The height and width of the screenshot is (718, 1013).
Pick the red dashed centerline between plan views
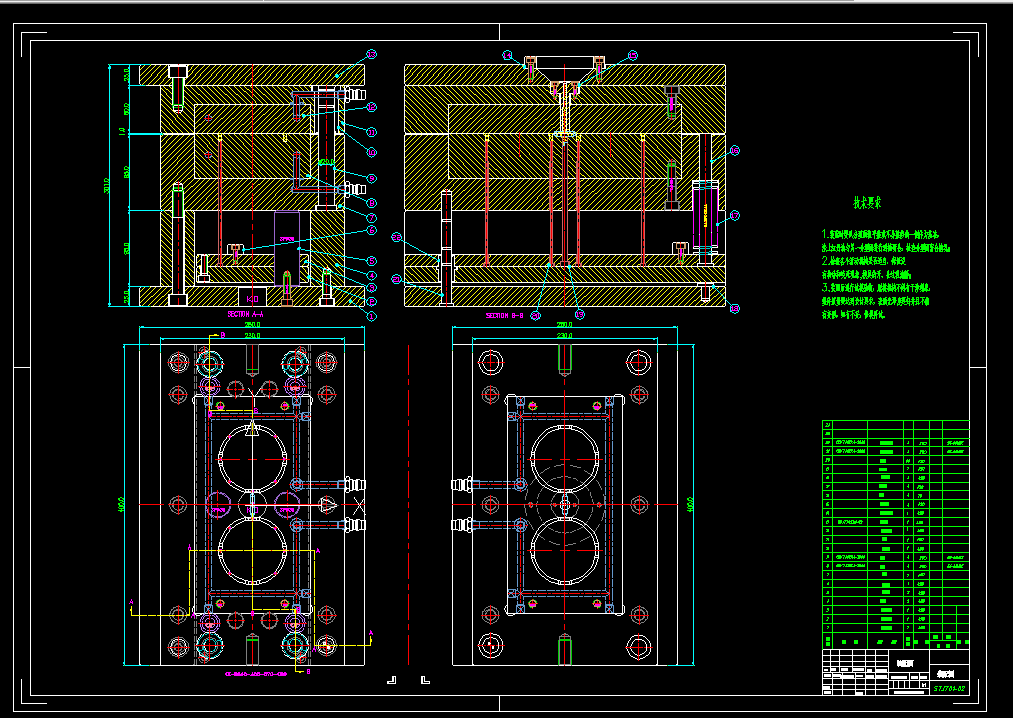(x=409, y=504)
